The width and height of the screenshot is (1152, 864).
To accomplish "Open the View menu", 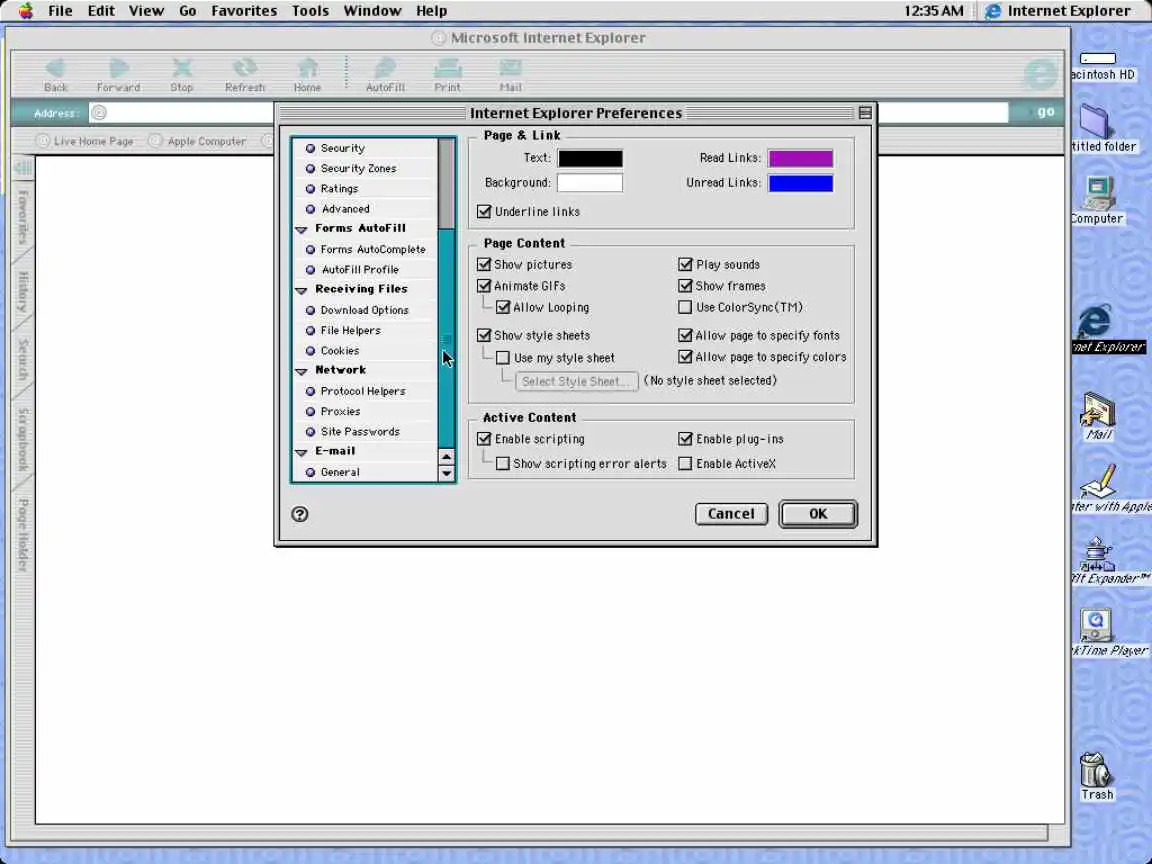I will (x=146, y=10).
